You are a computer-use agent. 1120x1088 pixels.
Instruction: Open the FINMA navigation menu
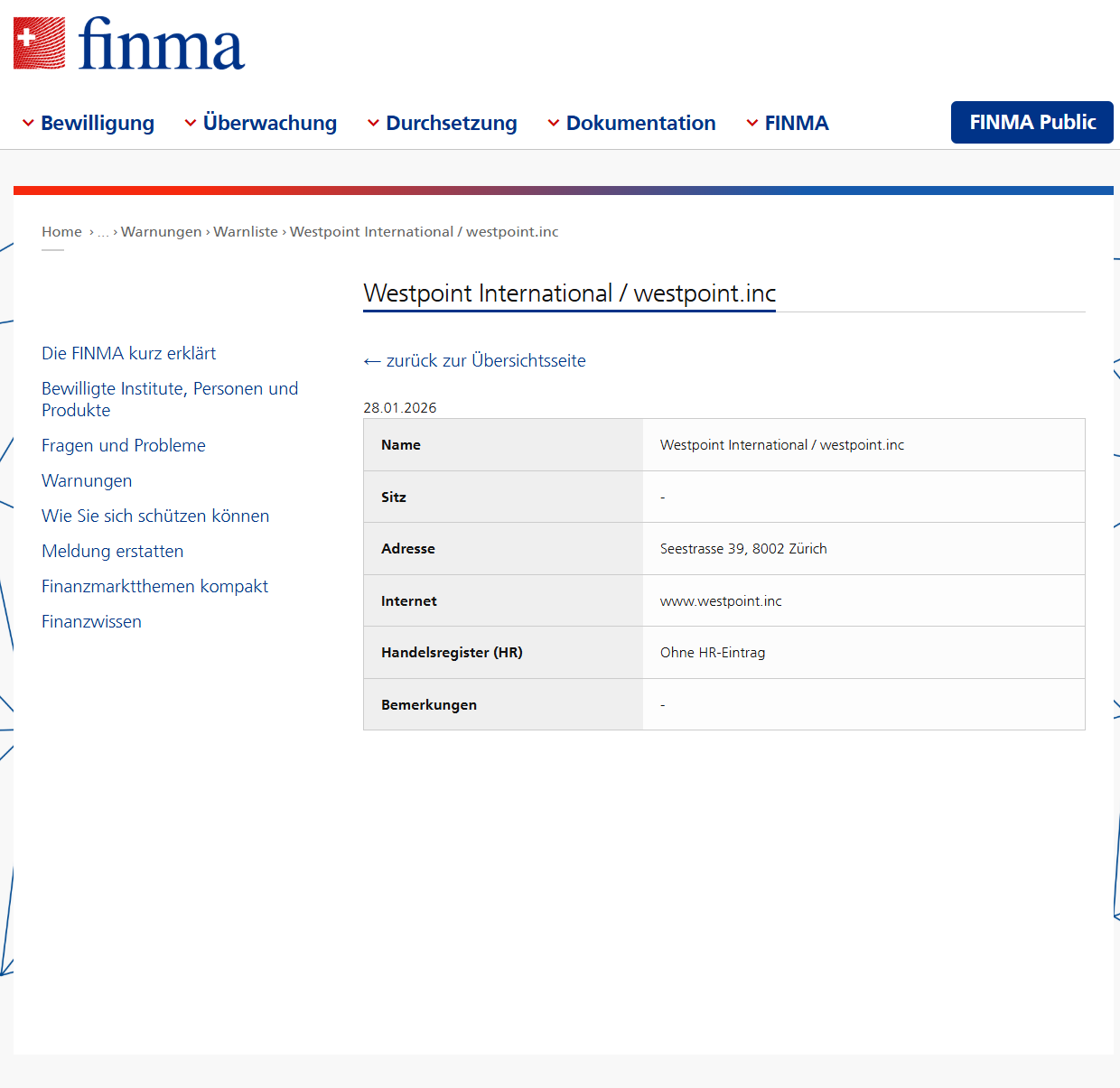(x=797, y=123)
